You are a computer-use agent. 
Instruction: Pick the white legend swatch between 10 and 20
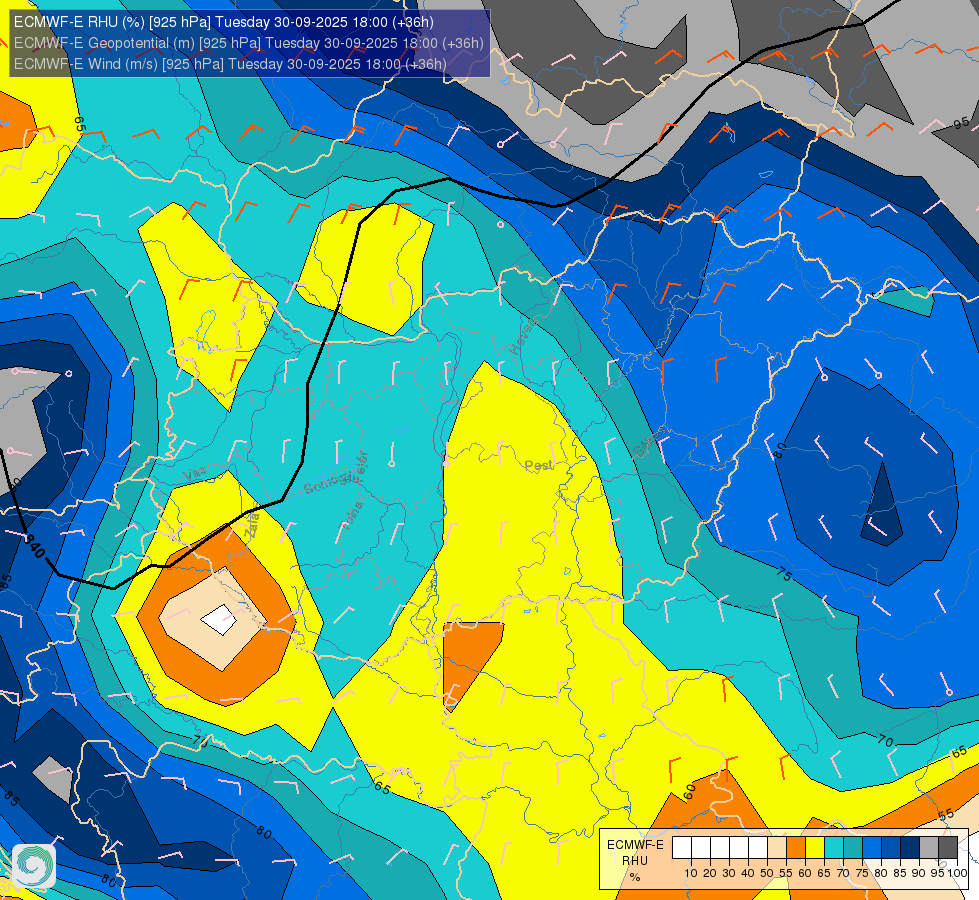(x=701, y=848)
